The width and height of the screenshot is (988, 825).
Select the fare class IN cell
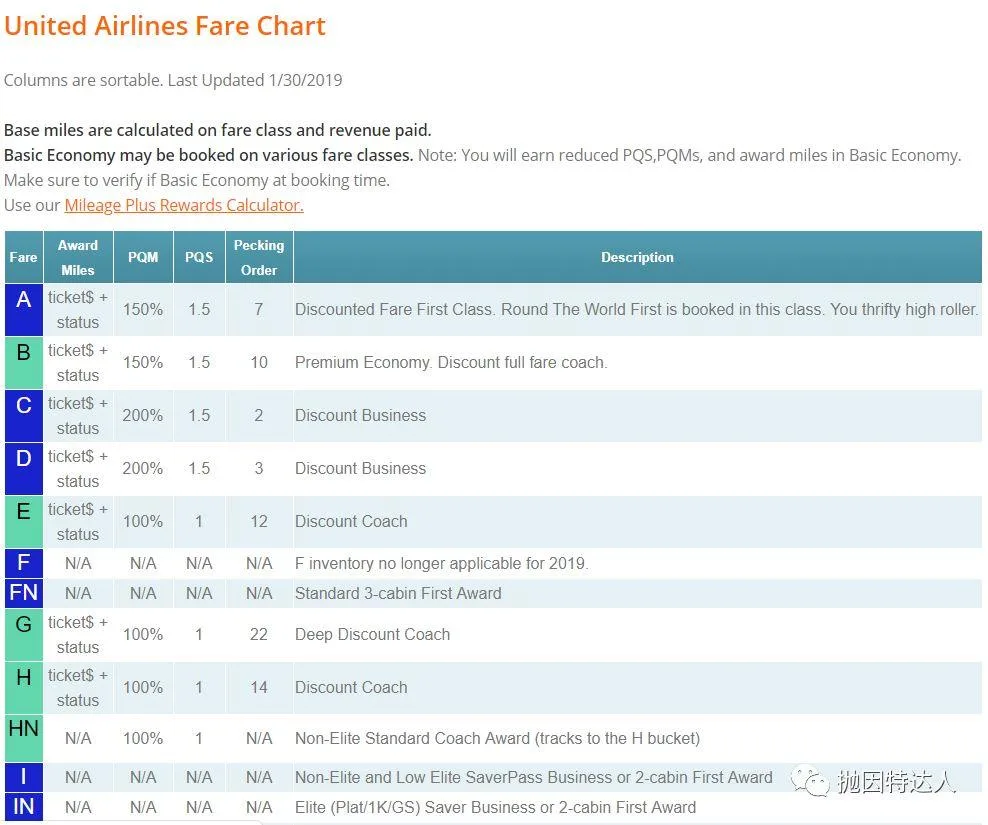coord(23,807)
